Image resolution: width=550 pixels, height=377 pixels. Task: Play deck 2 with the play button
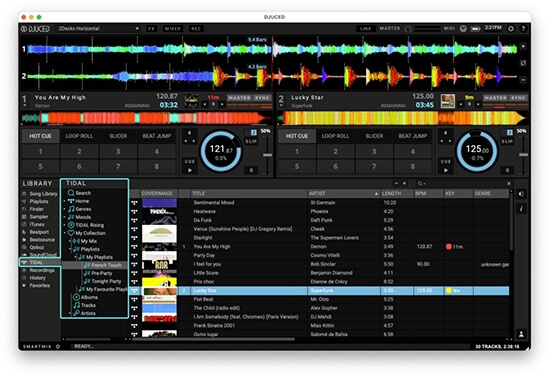point(446,170)
